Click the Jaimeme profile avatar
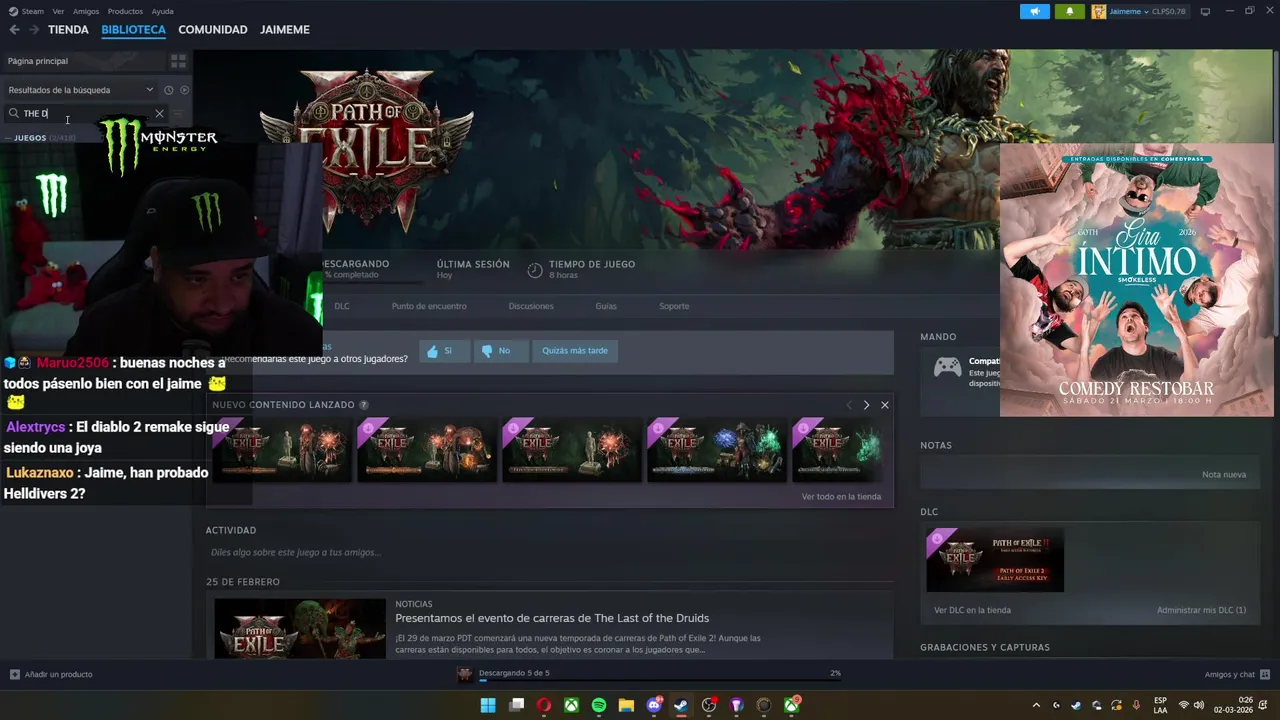Image resolution: width=1280 pixels, height=720 pixels. point(1099,11)
